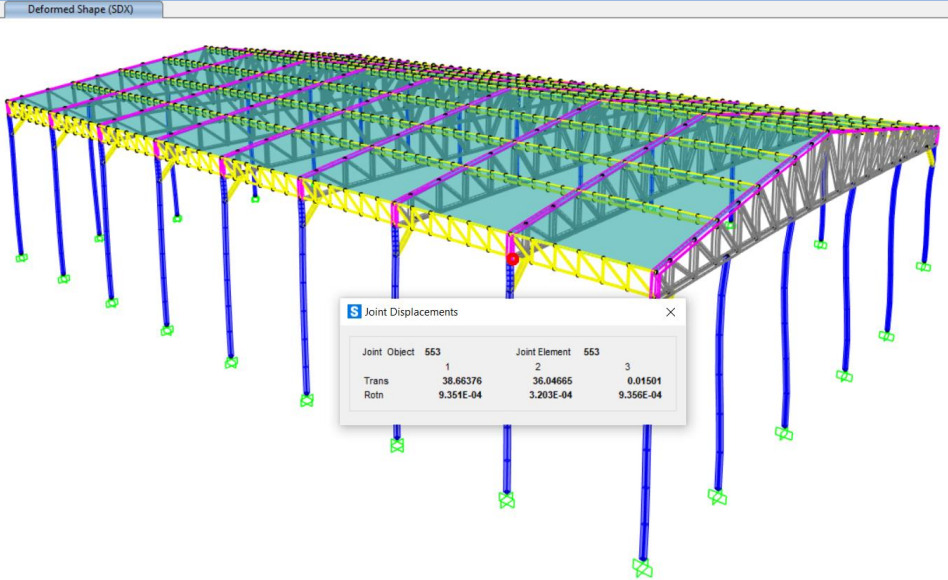Click the SAP2000 icon in Joint Displacements title
This screenshot has width=948, height=580.
coord(354,311)
